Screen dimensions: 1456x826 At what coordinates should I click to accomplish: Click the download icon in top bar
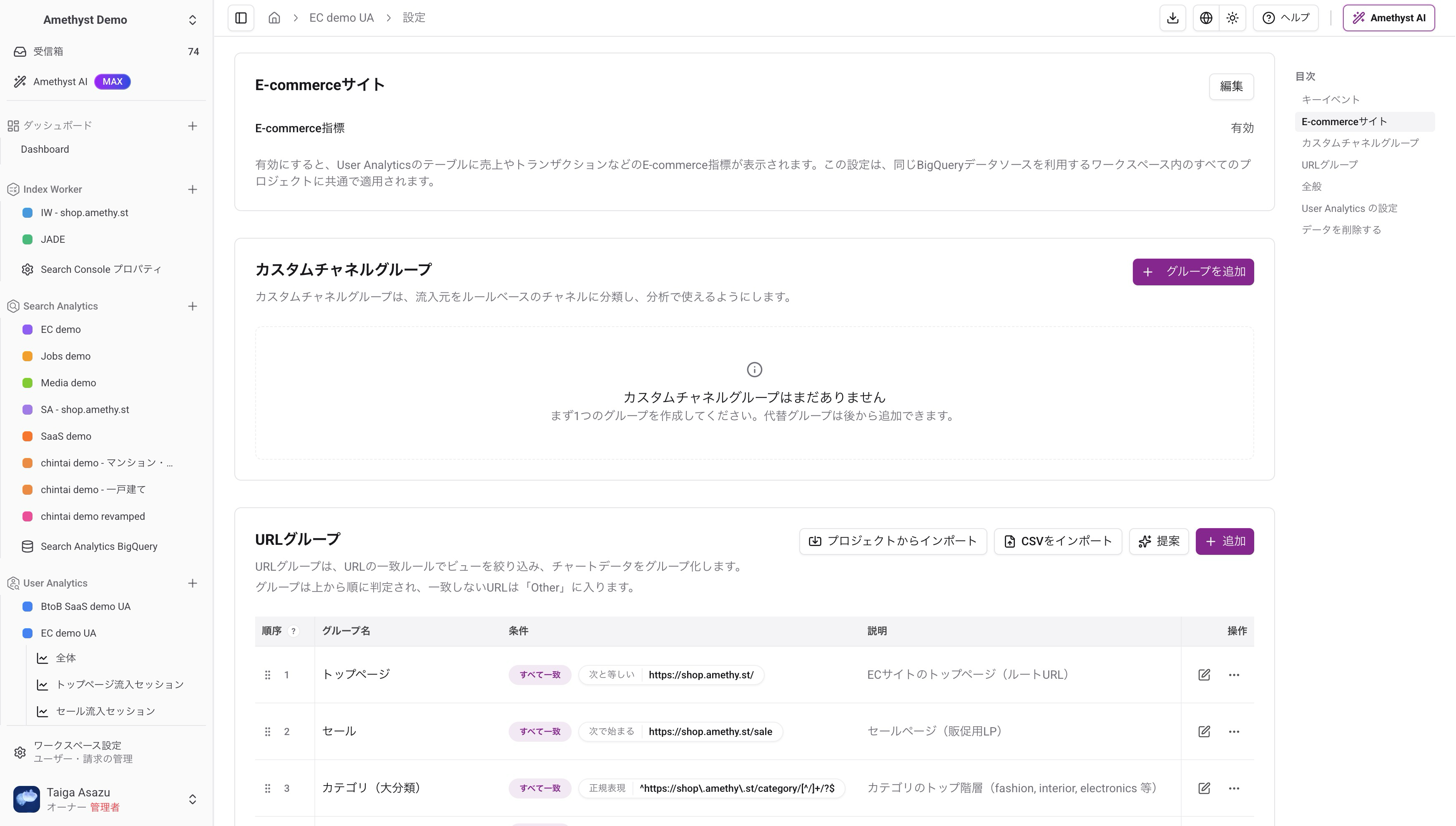click(1172, 18)
